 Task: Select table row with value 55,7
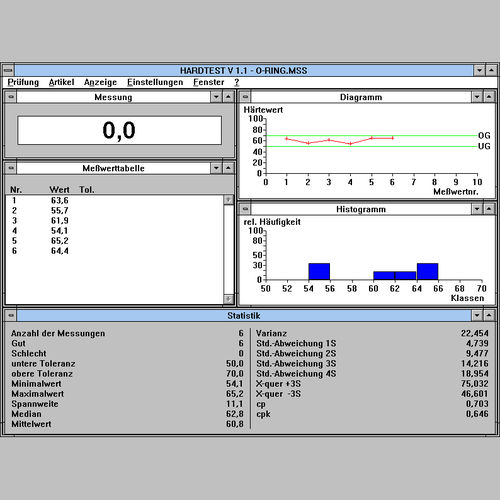pyautogui.click(x=115, y=210)
